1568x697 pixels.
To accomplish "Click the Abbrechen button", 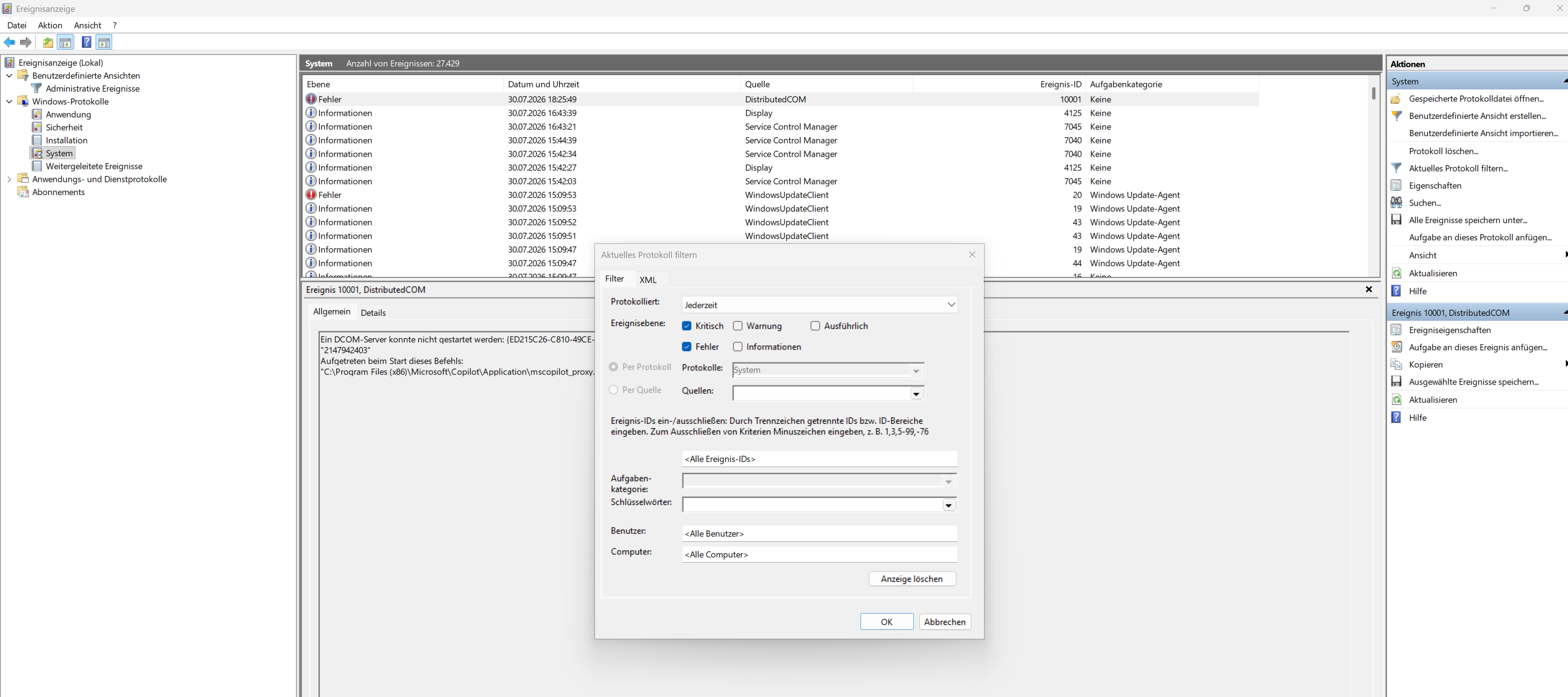I will click(x=945, y=621).
